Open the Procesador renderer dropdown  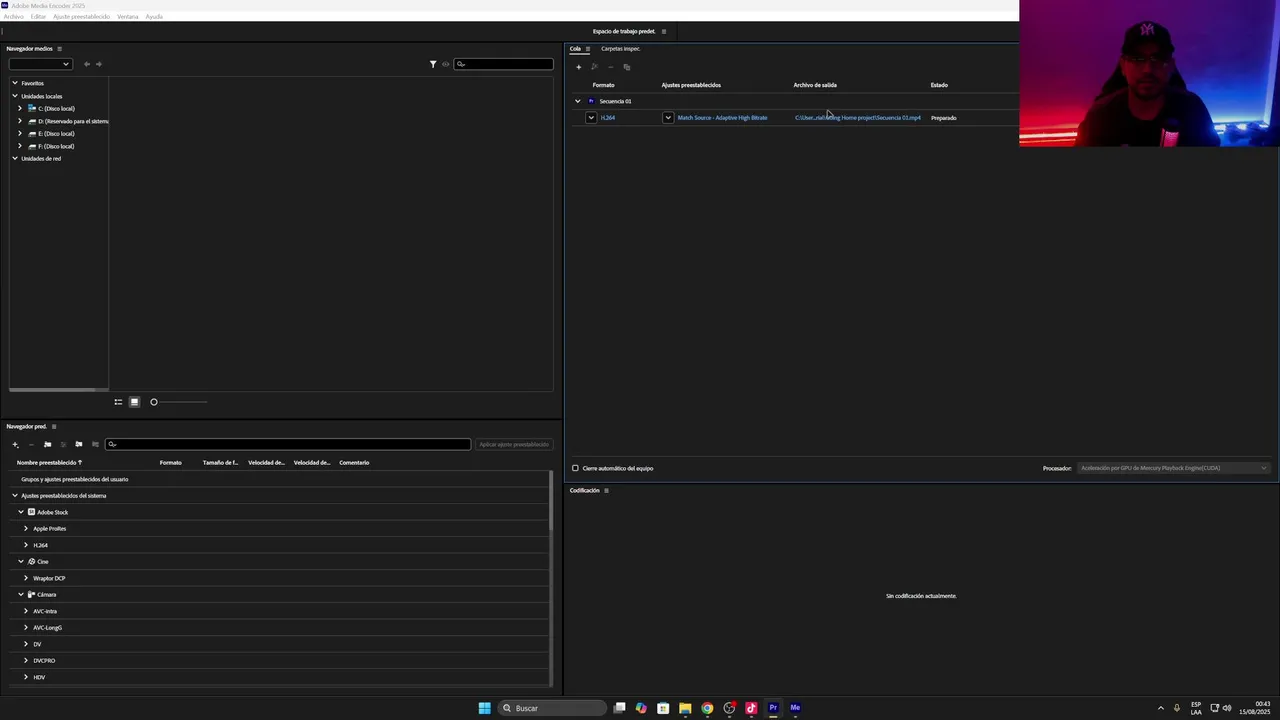pos(1173,468)
